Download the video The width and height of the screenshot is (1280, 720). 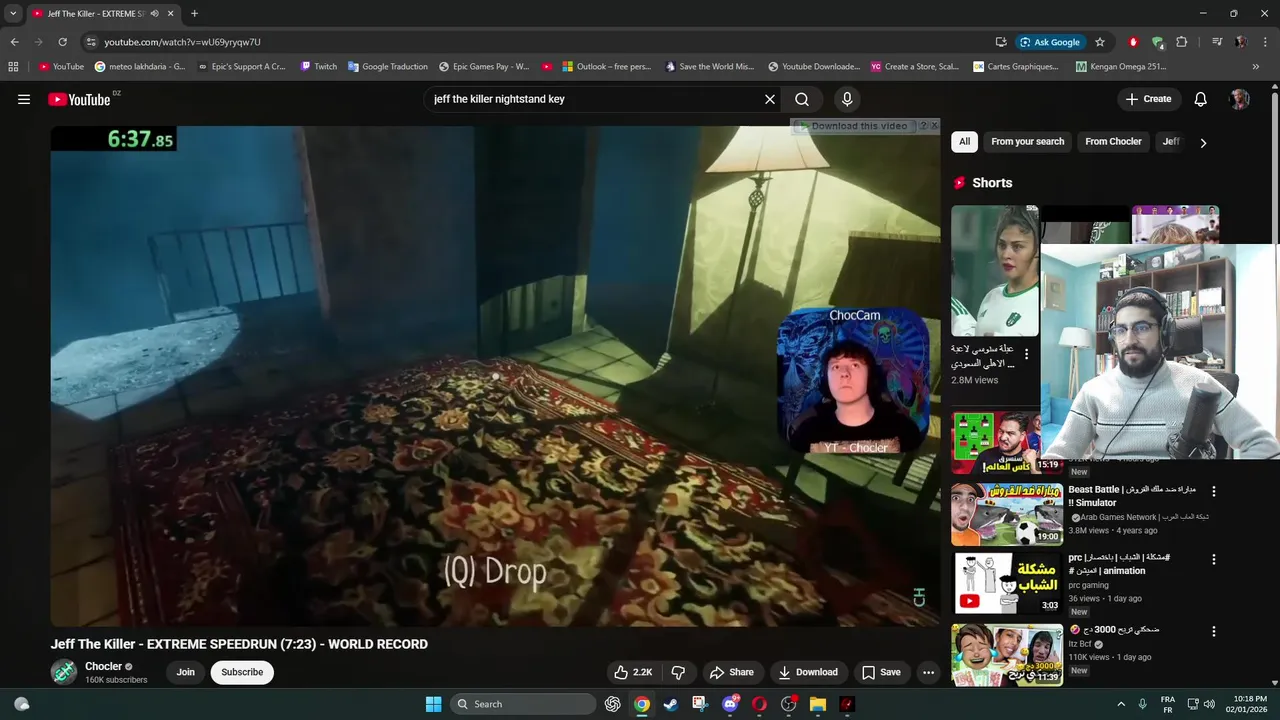pyautogui.click(x=808, y=672)
